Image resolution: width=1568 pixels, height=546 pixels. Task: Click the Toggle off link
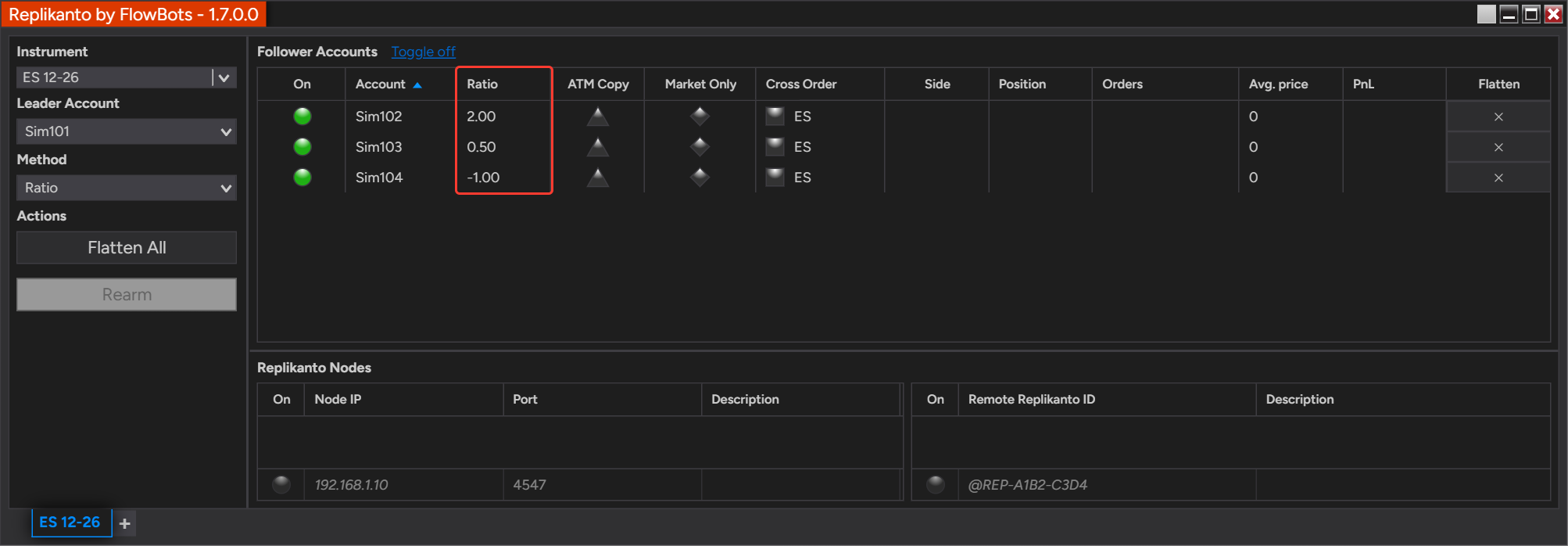click(423, 52)
